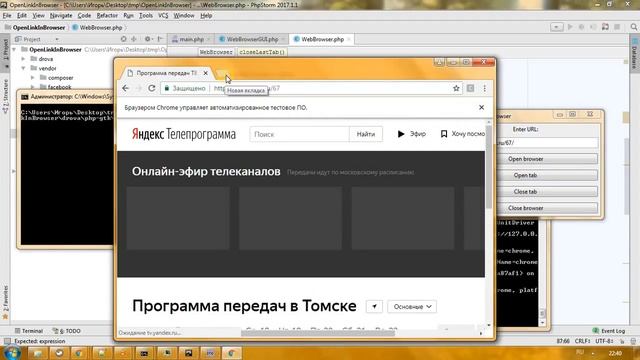640x360 pixels.
Task: Open the Основные channel filter dropdown
Action: click(x=412, y=307)
